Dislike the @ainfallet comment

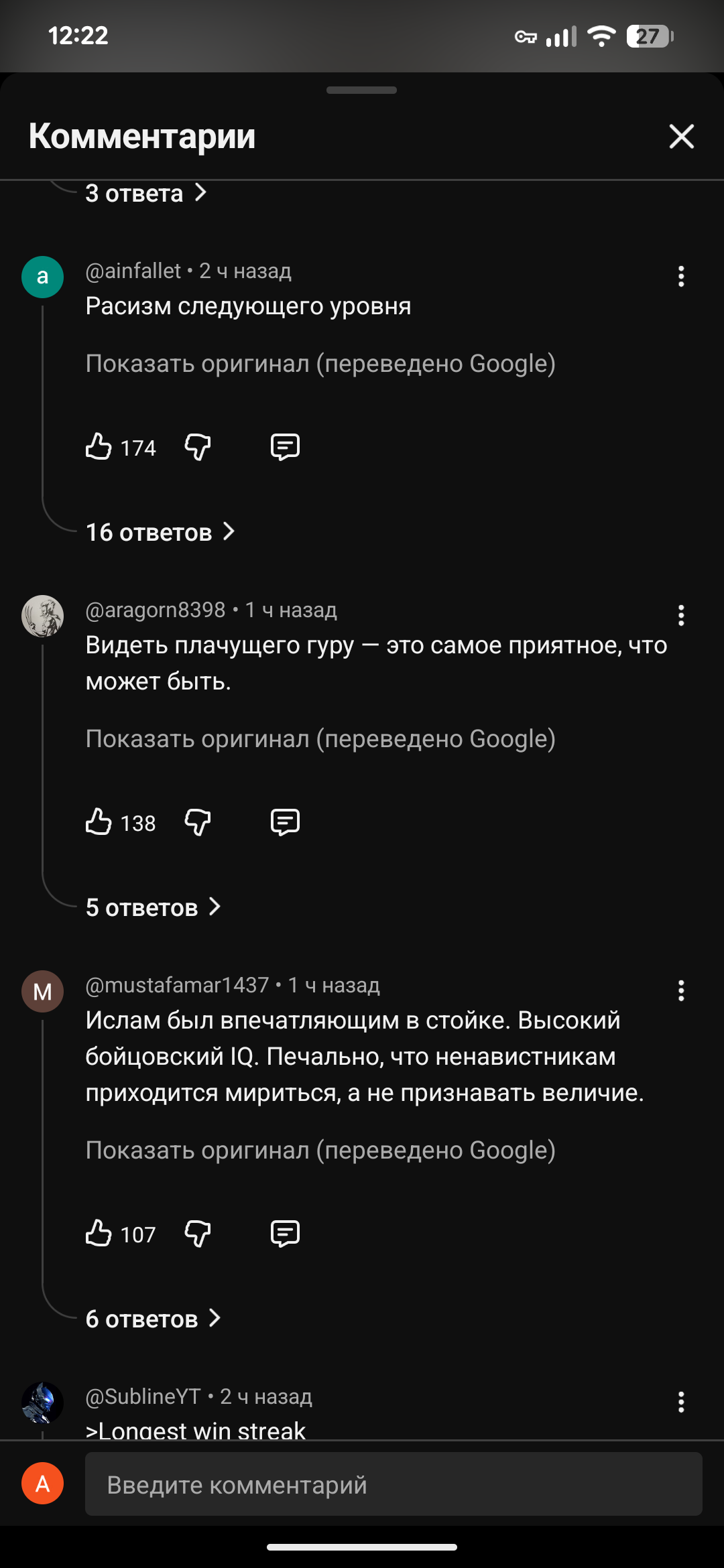(198, 446)
